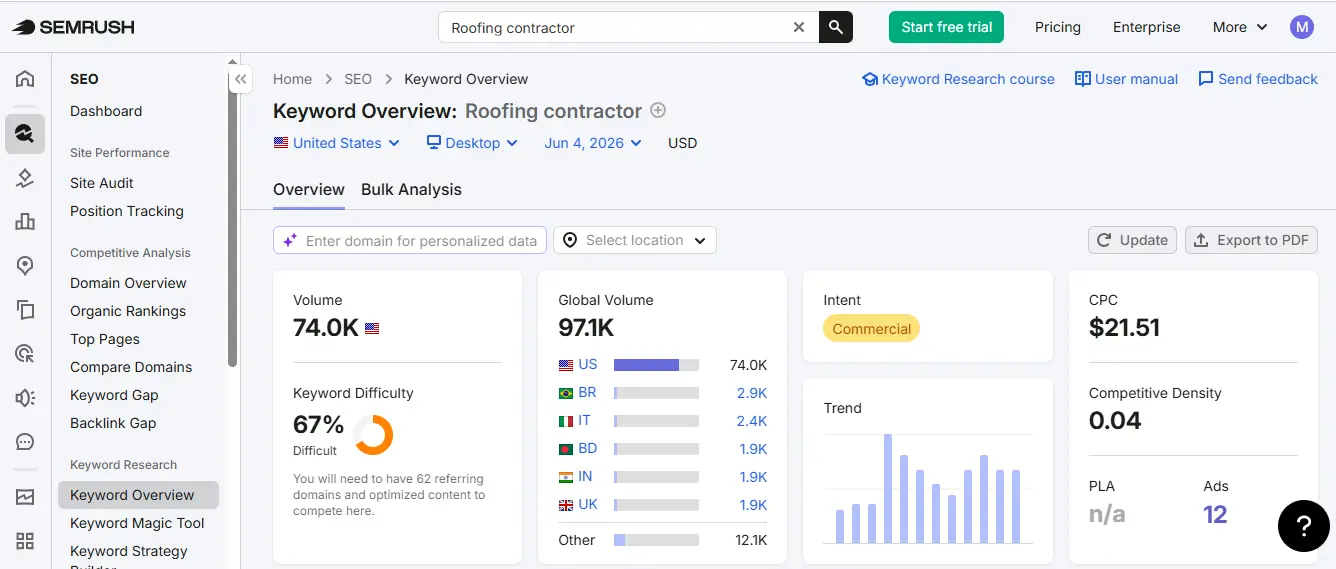Open Dashboard in sidebar
The image size is (1336, 569).
[x=106, y=111]
